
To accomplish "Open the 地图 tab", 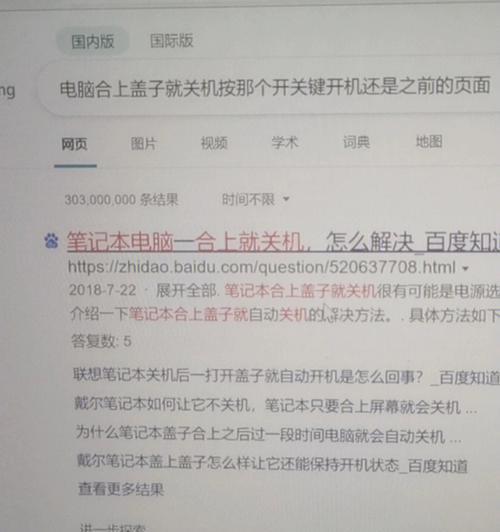I will [x=429, y=141].
